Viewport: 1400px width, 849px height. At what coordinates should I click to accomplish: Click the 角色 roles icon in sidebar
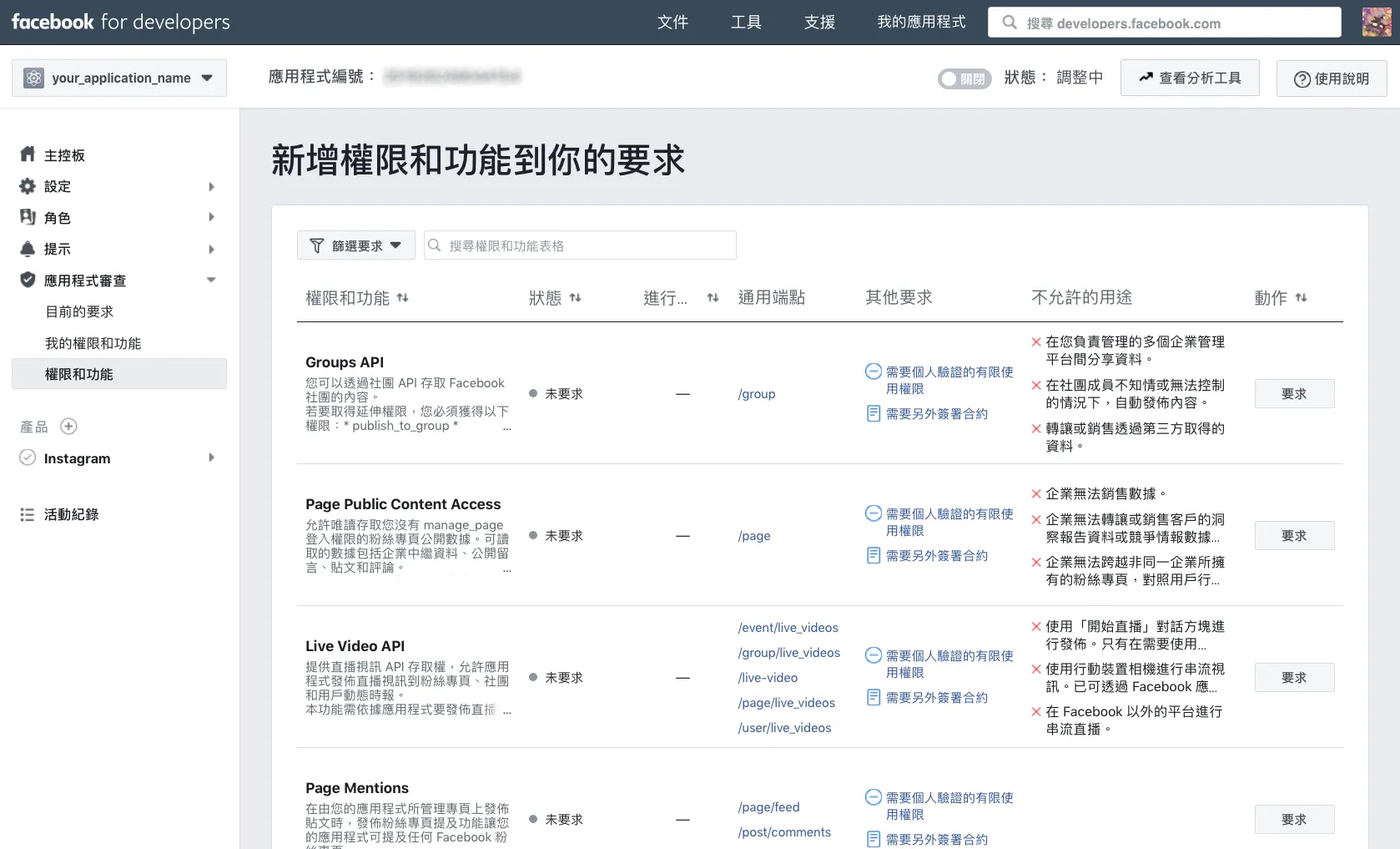tap(28, 217)
